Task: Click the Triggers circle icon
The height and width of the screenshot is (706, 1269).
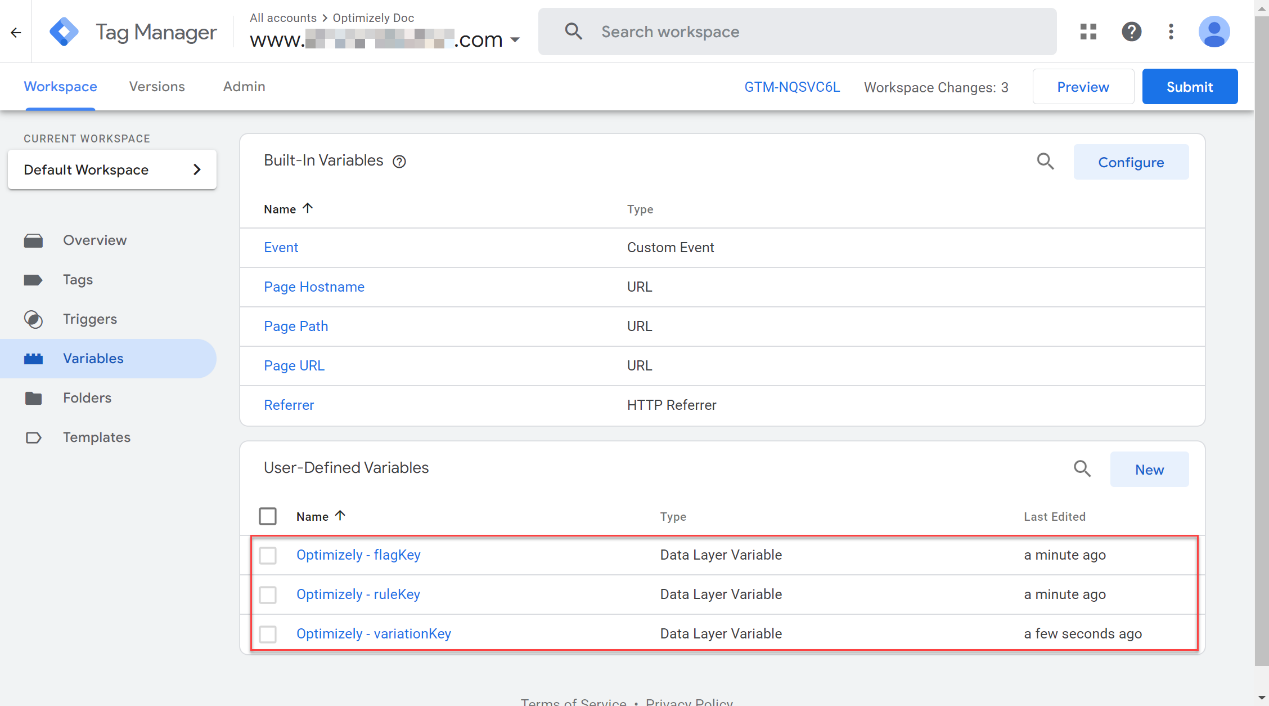Action: pyautogui.click(x=34, y=319)
